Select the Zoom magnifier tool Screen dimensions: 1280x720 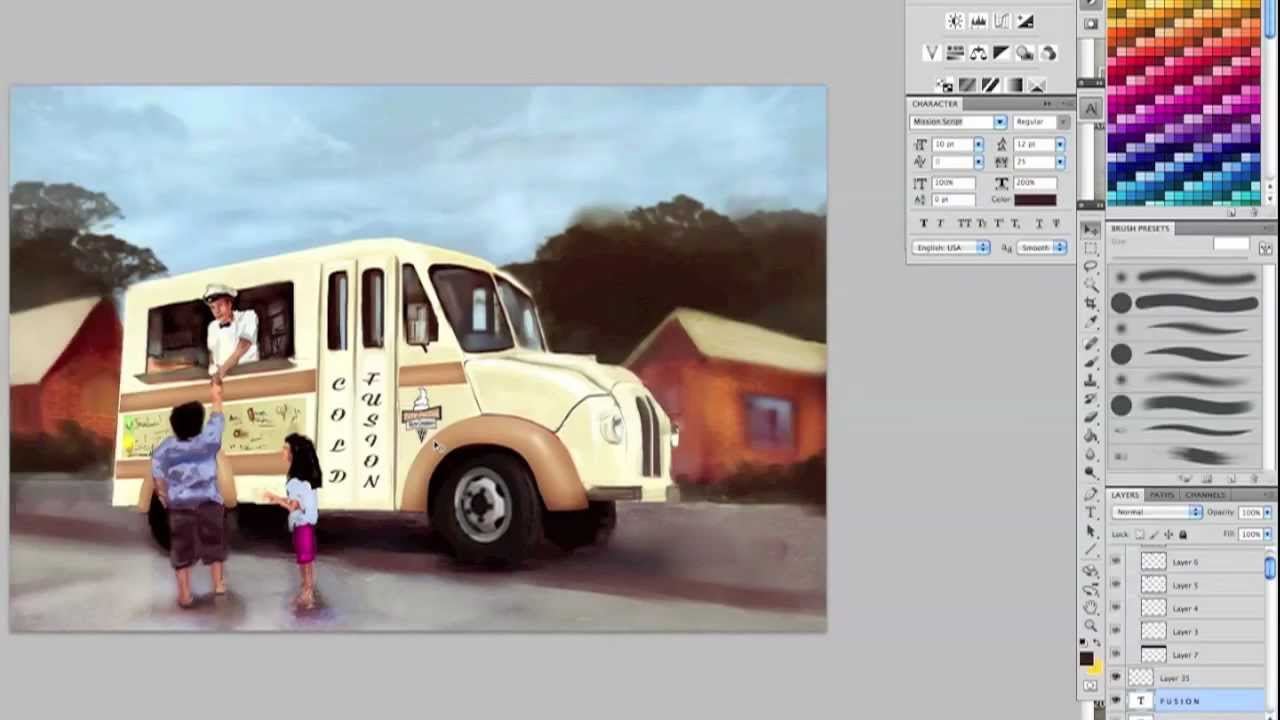(1091, 626)
